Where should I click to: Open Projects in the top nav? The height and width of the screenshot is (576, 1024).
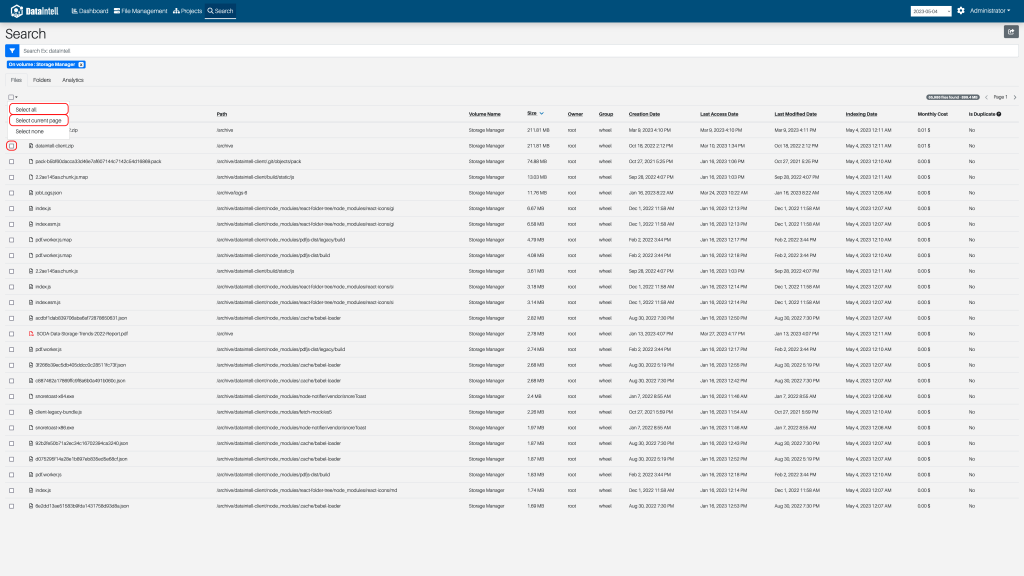tap(187, 11)
